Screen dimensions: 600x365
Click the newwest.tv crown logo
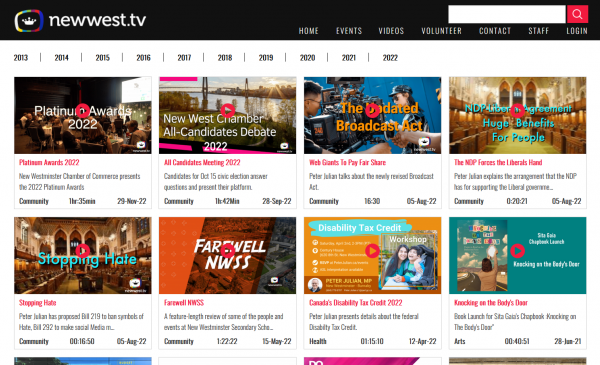[x=29, y=20]
